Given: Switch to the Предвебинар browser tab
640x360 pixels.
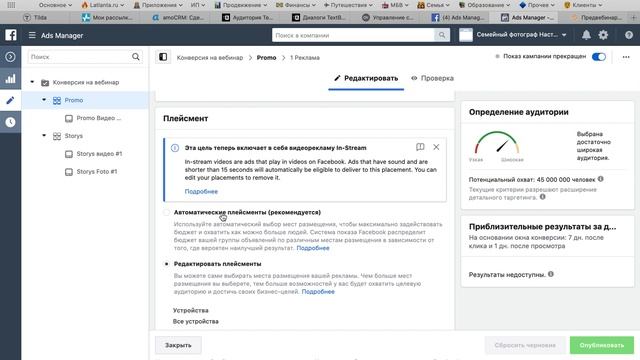Looking at the screenshot, I should pyautogui.click(x=596, y=18).
